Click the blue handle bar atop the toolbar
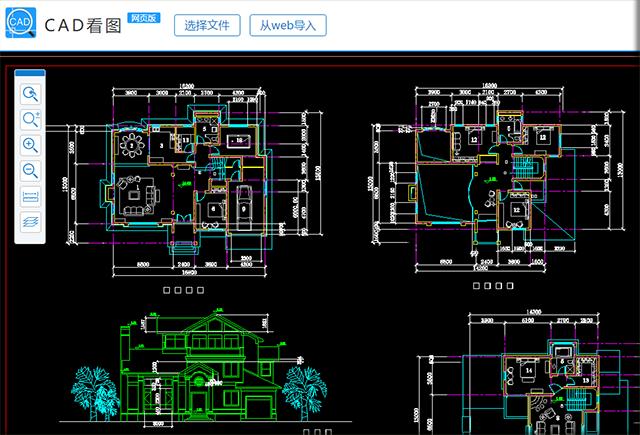Image resolution: width=640 pixels, height=435 pixels. 30,73
